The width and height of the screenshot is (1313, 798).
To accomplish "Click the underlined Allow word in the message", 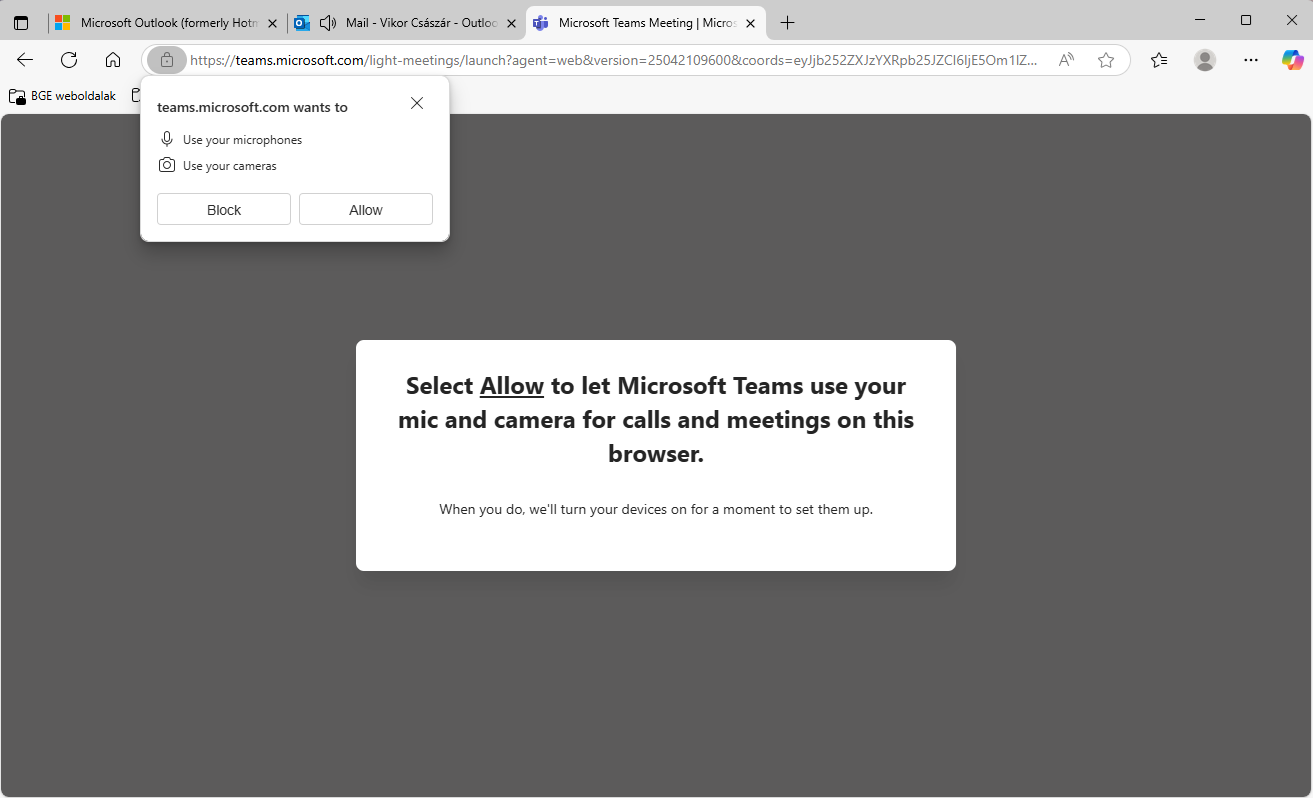I will pos(512,386).
